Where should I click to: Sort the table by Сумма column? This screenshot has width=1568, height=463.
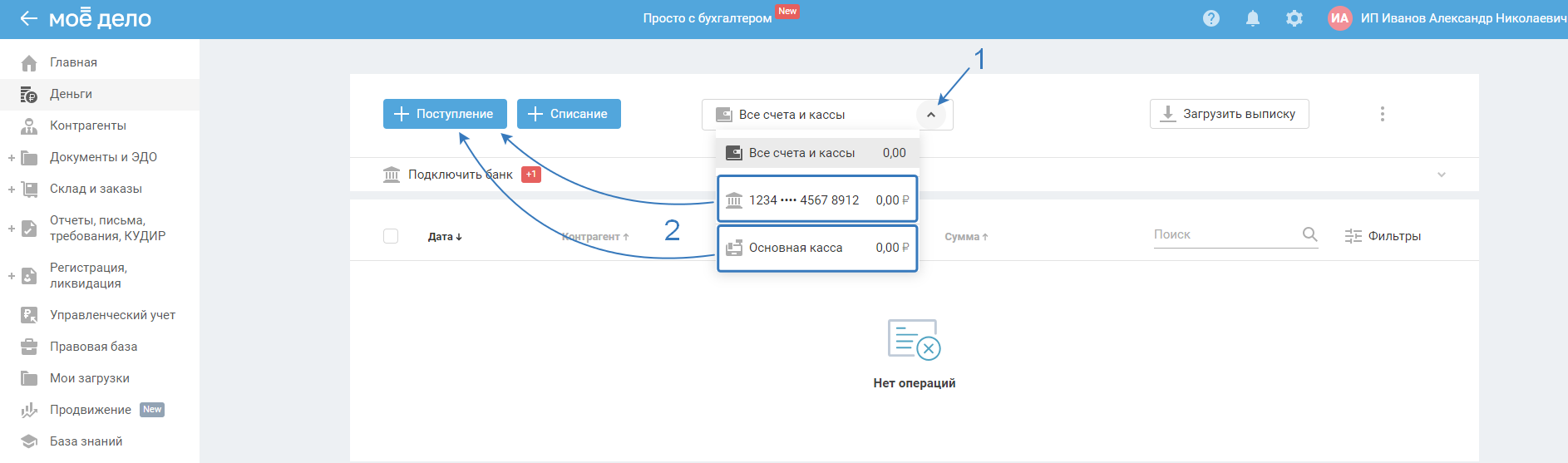tap(966, 237)
